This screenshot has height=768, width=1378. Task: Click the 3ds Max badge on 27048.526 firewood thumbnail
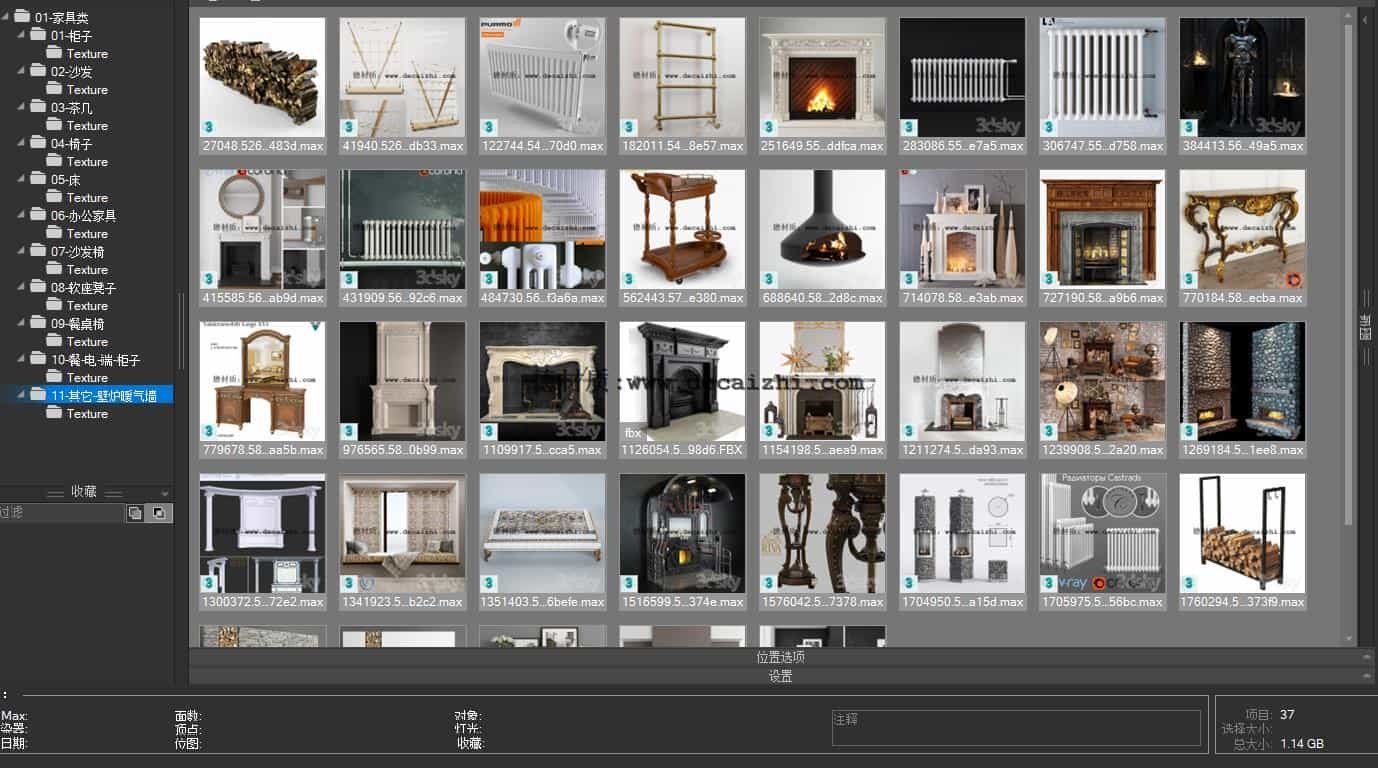208,127
